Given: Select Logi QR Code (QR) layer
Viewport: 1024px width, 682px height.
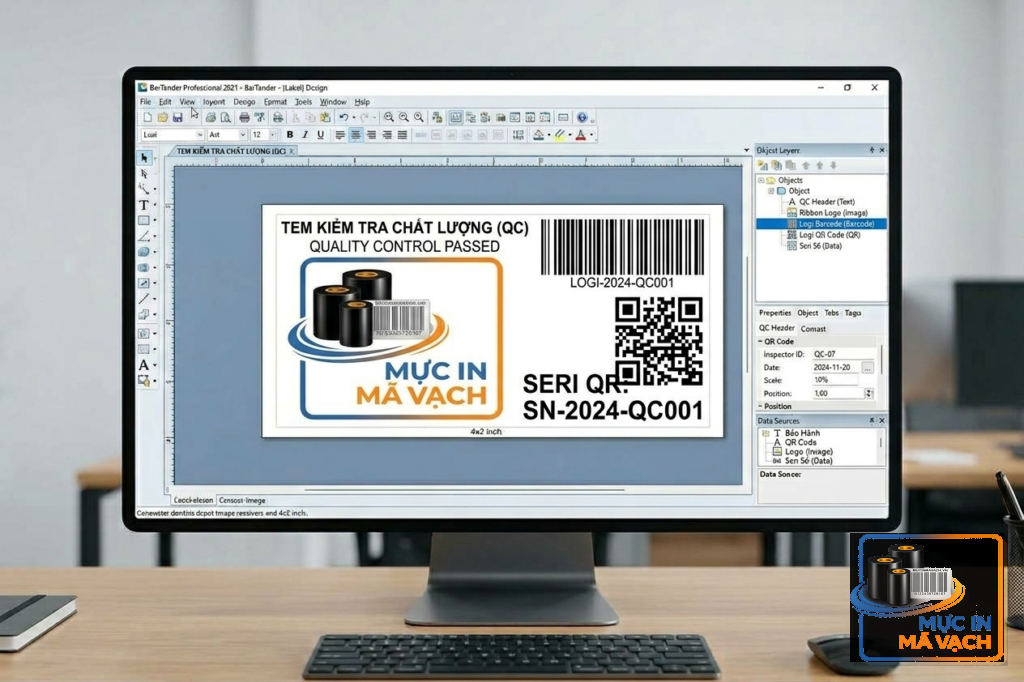Looking at the screenshot, I should [x=829, y=235].
